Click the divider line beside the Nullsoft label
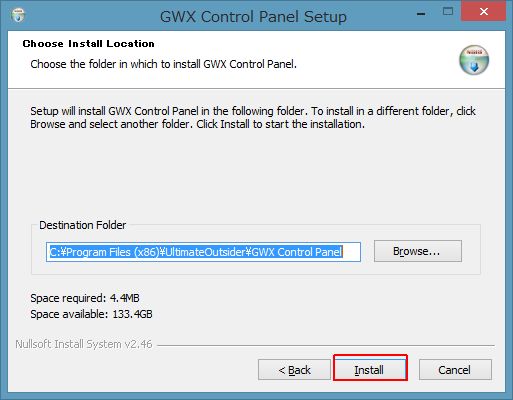Image resolution: width=513 pixels, height=400 pixels. (x=326, y=345)
